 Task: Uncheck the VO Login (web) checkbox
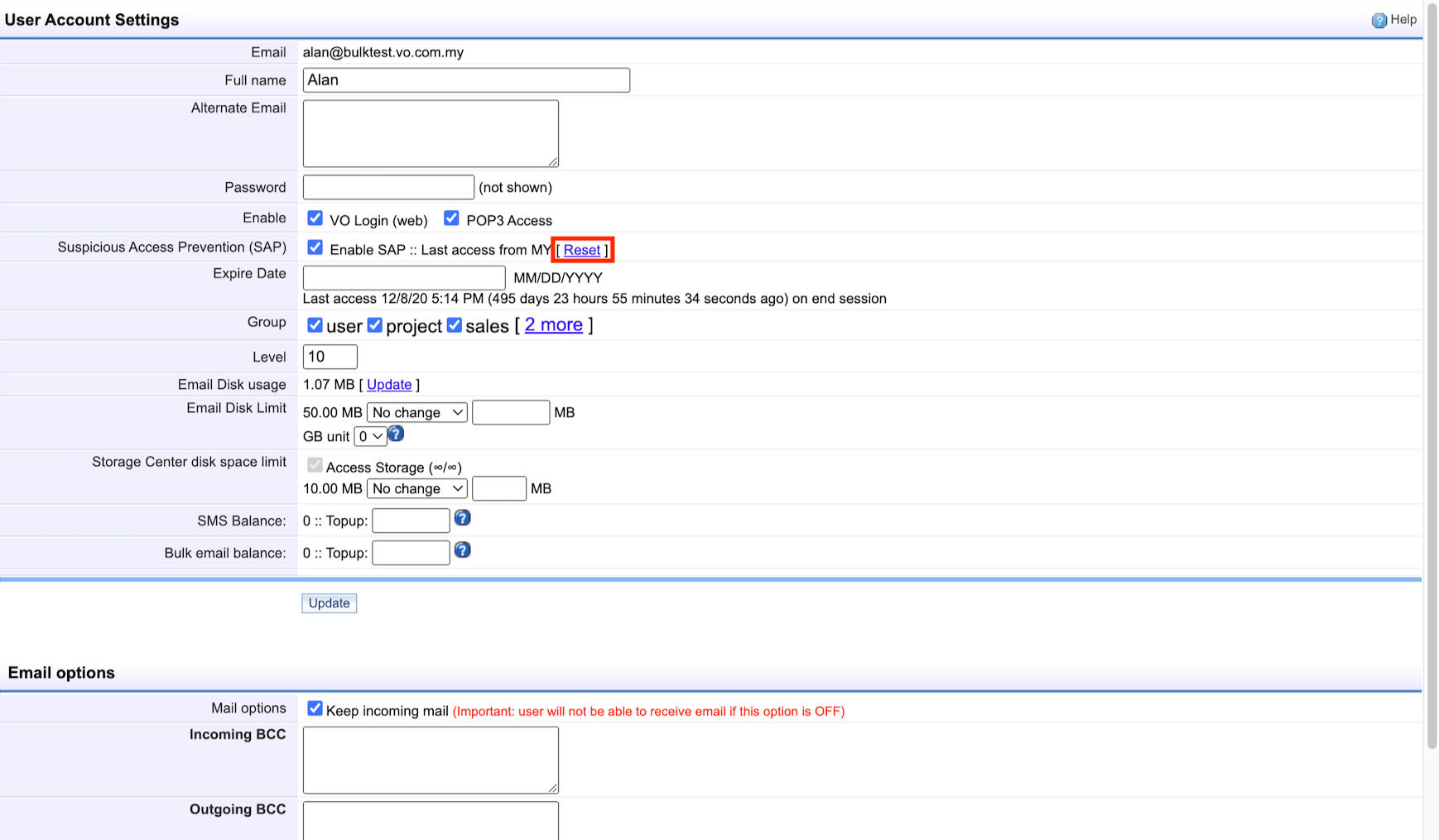pyautogui.click(x=315, y=218)
